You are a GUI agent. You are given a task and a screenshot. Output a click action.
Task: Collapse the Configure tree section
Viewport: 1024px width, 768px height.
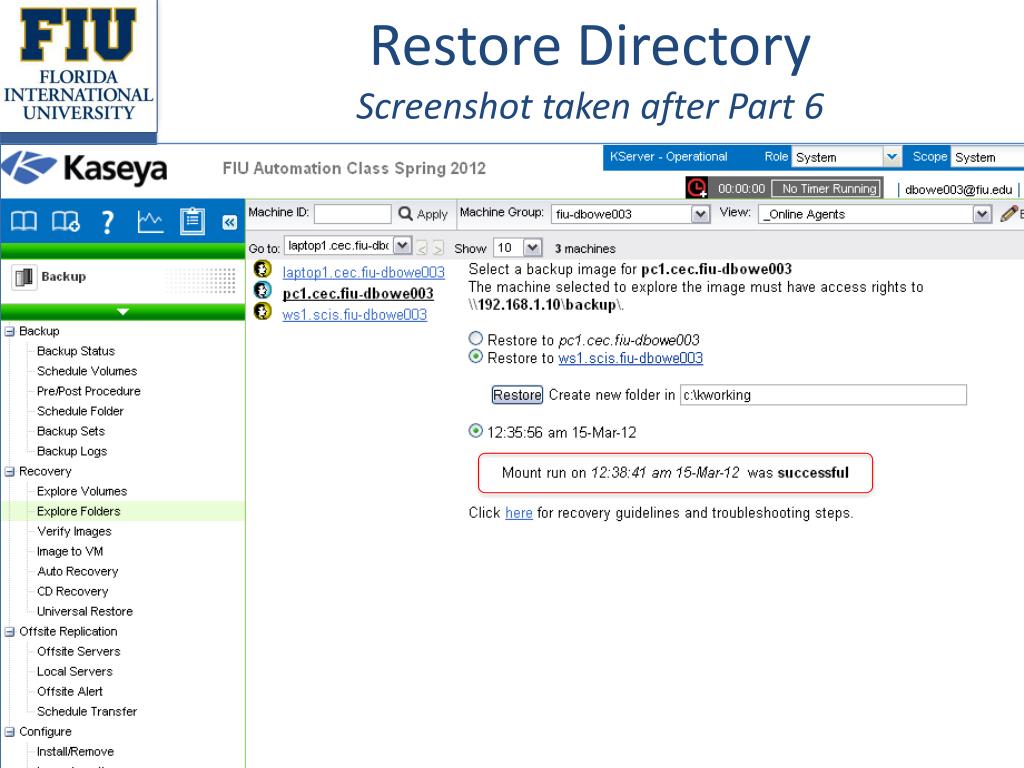click(9, 732)
